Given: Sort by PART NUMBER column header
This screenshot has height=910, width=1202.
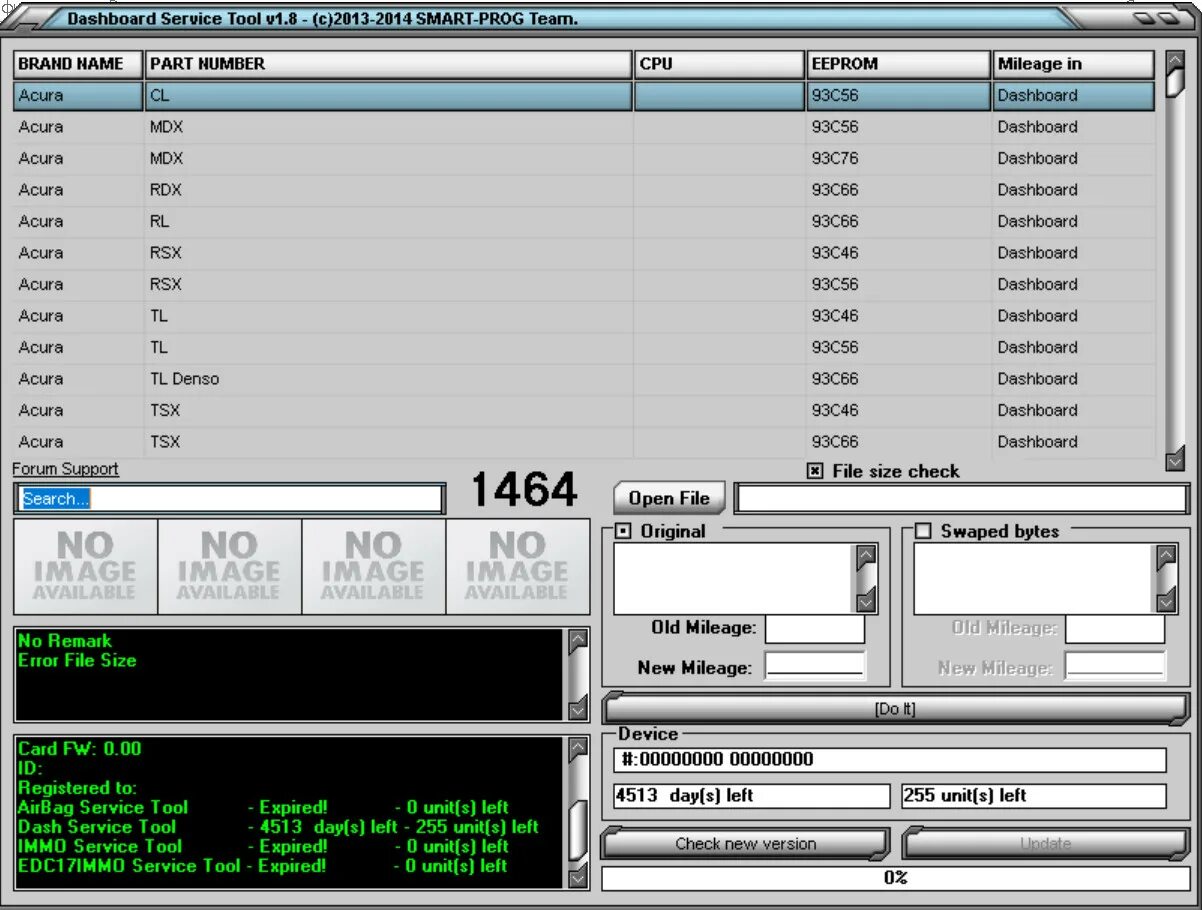Looking at the screenshot, I should tap(388, 64).
